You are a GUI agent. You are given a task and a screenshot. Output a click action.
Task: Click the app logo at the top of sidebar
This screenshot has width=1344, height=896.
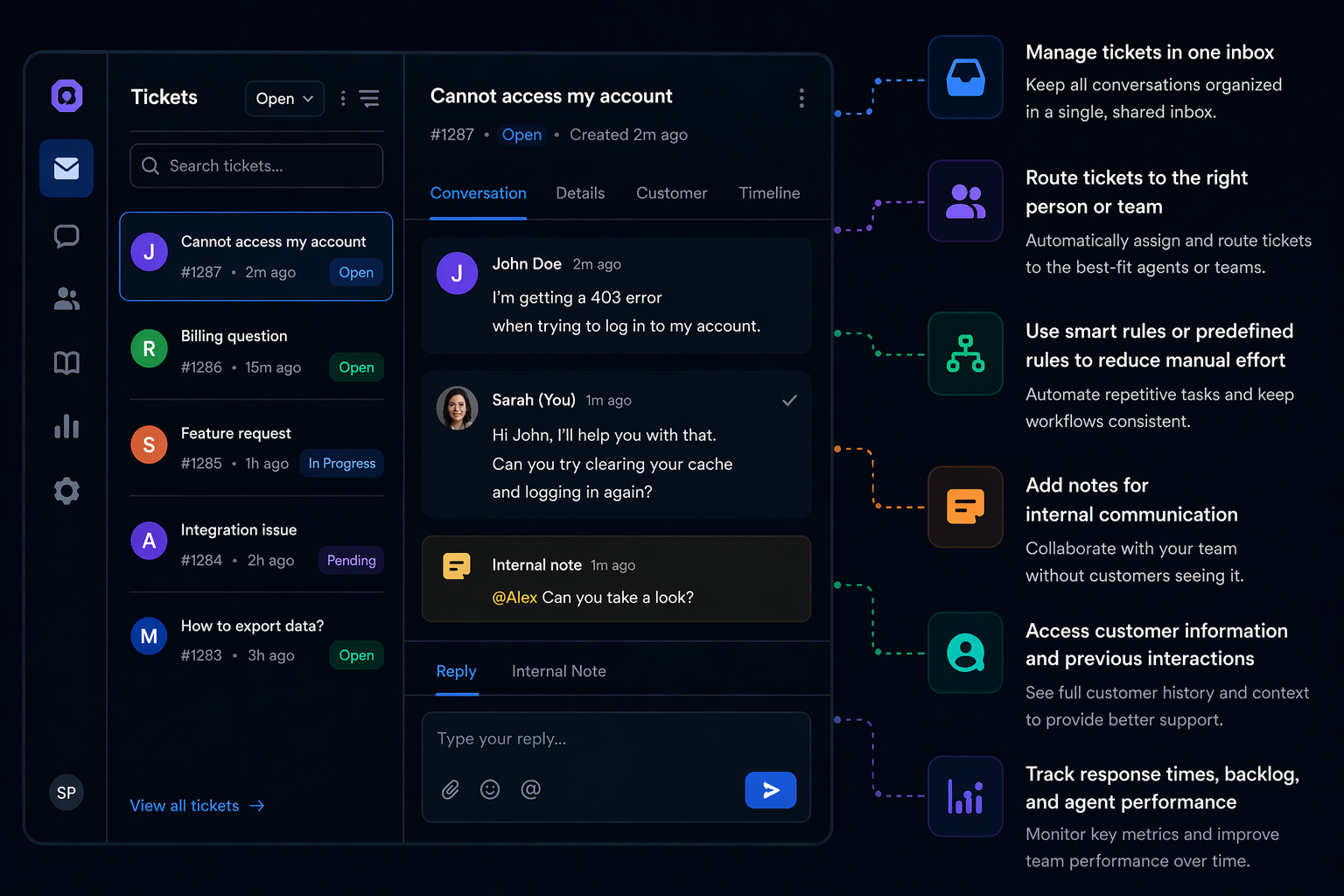click(66, 95)
